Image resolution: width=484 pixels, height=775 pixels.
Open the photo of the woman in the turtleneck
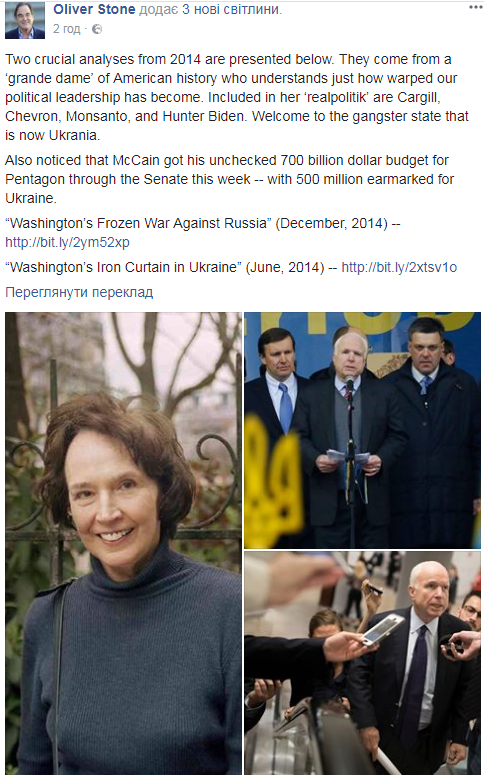(x=123, y=543)
